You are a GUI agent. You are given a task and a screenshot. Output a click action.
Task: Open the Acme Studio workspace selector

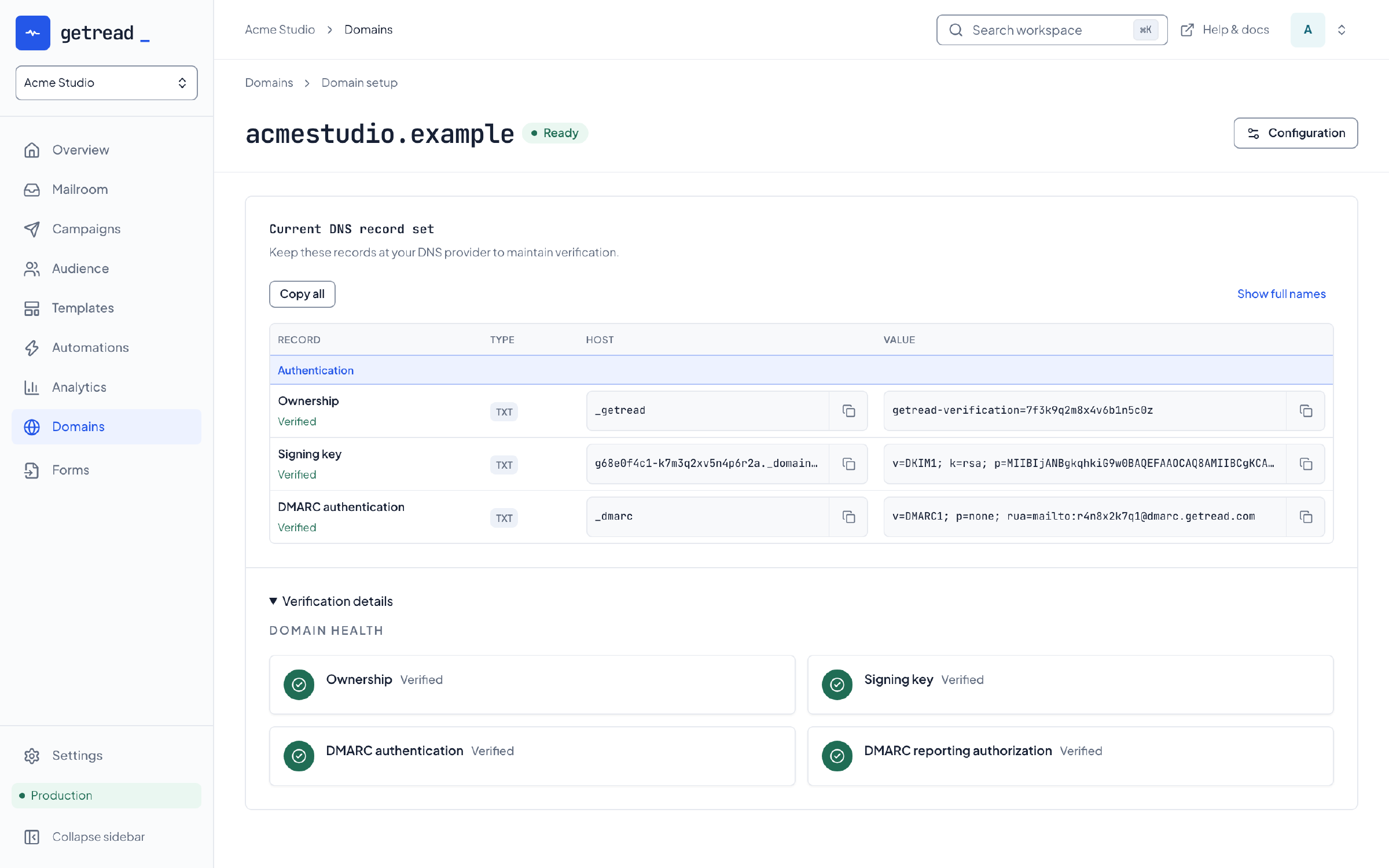pos(106,83)
